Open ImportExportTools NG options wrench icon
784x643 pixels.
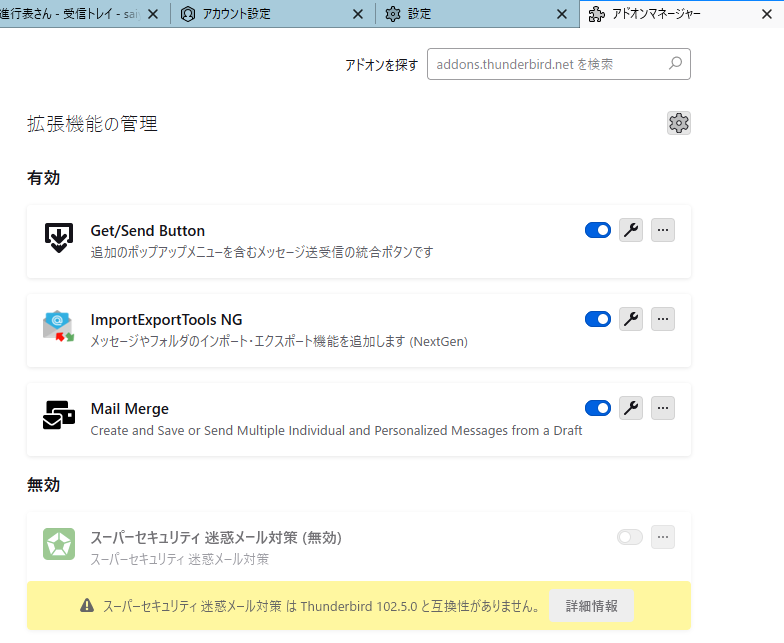[631, 320]
